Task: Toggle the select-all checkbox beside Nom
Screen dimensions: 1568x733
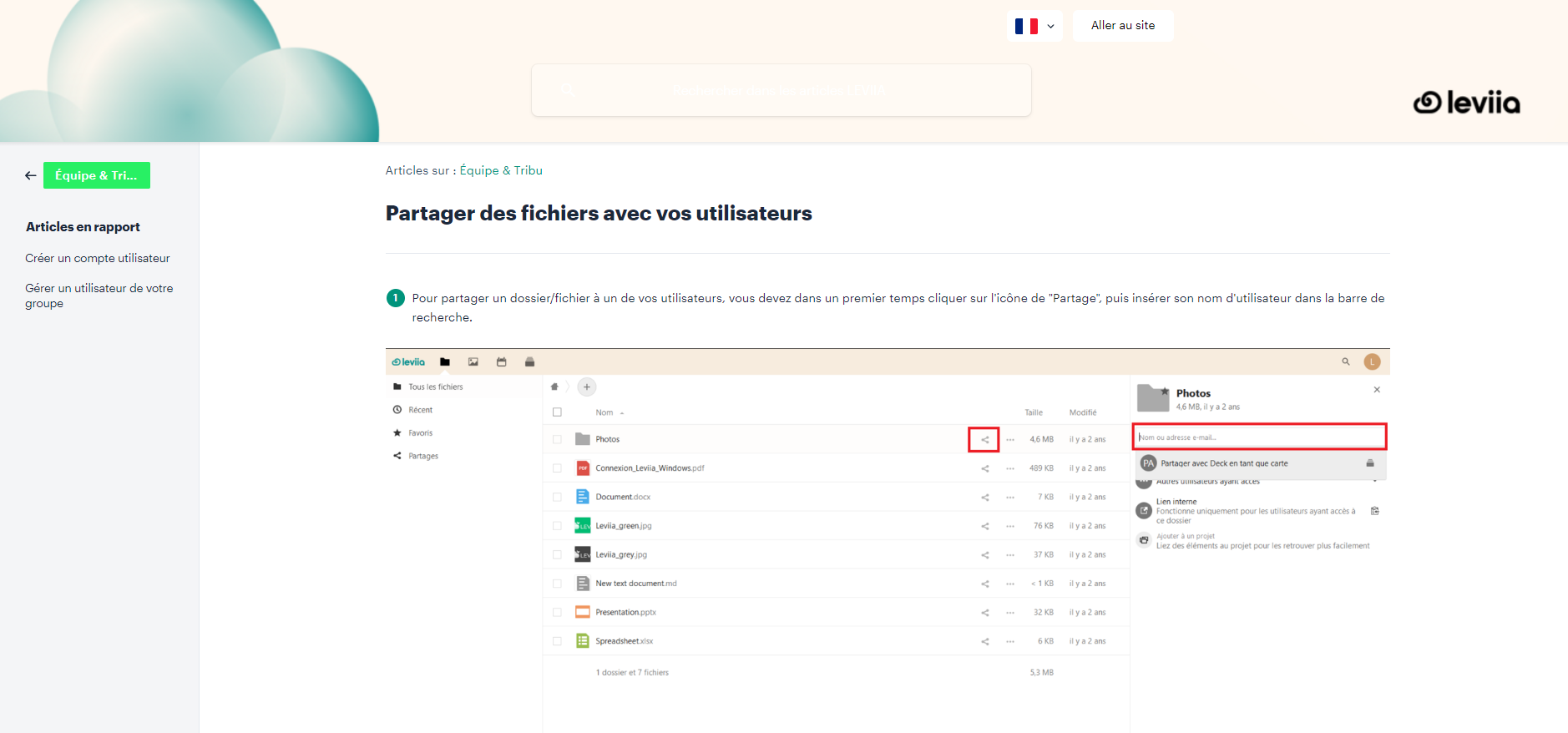Action: [557, 412]
